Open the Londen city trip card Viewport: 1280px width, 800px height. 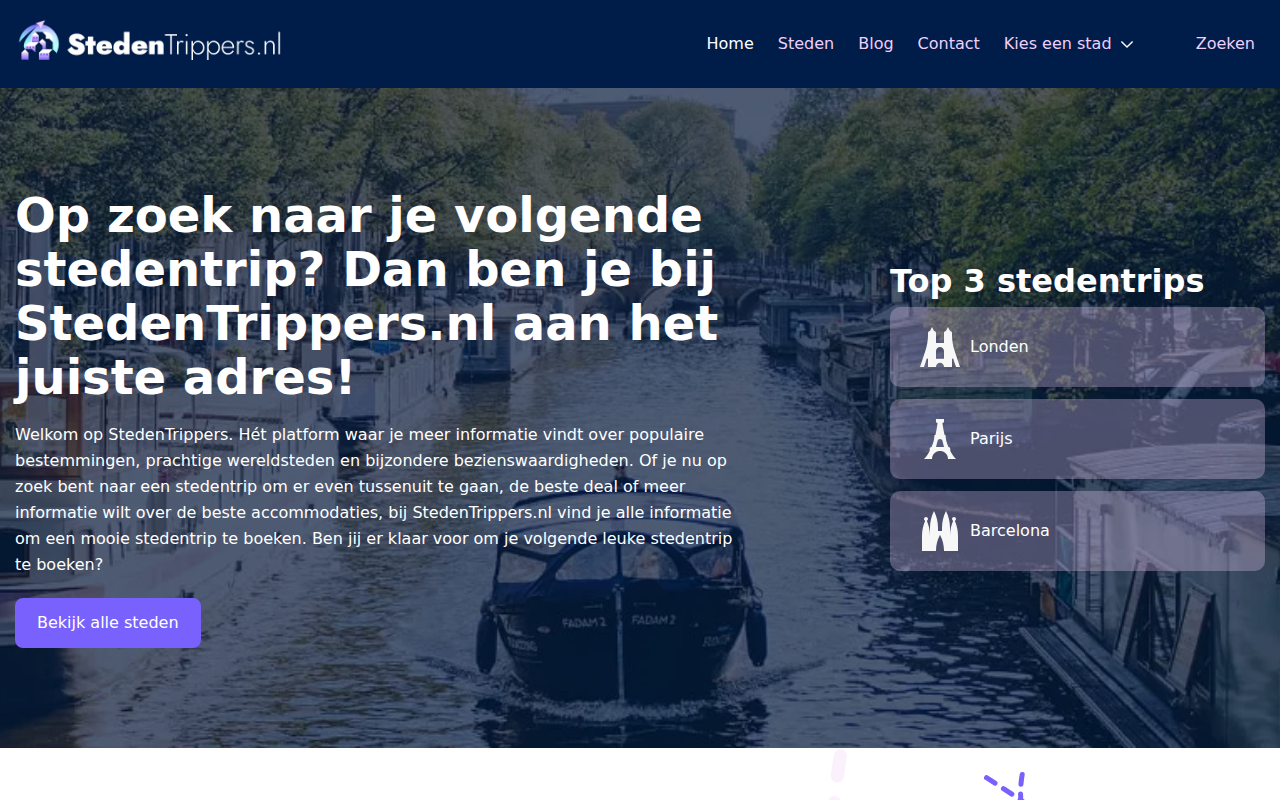(1077, 347)
